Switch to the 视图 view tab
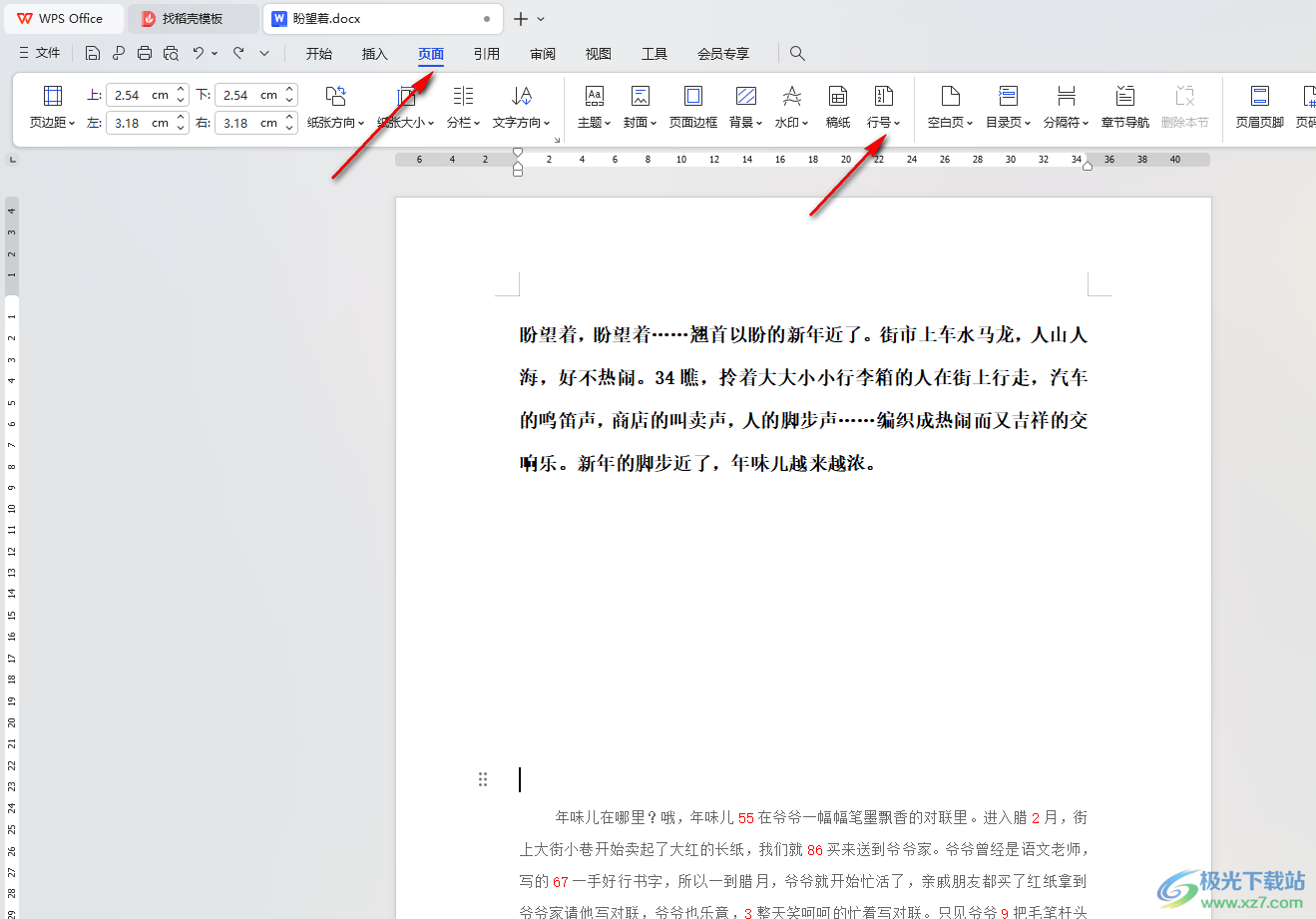 click(599, 54)
